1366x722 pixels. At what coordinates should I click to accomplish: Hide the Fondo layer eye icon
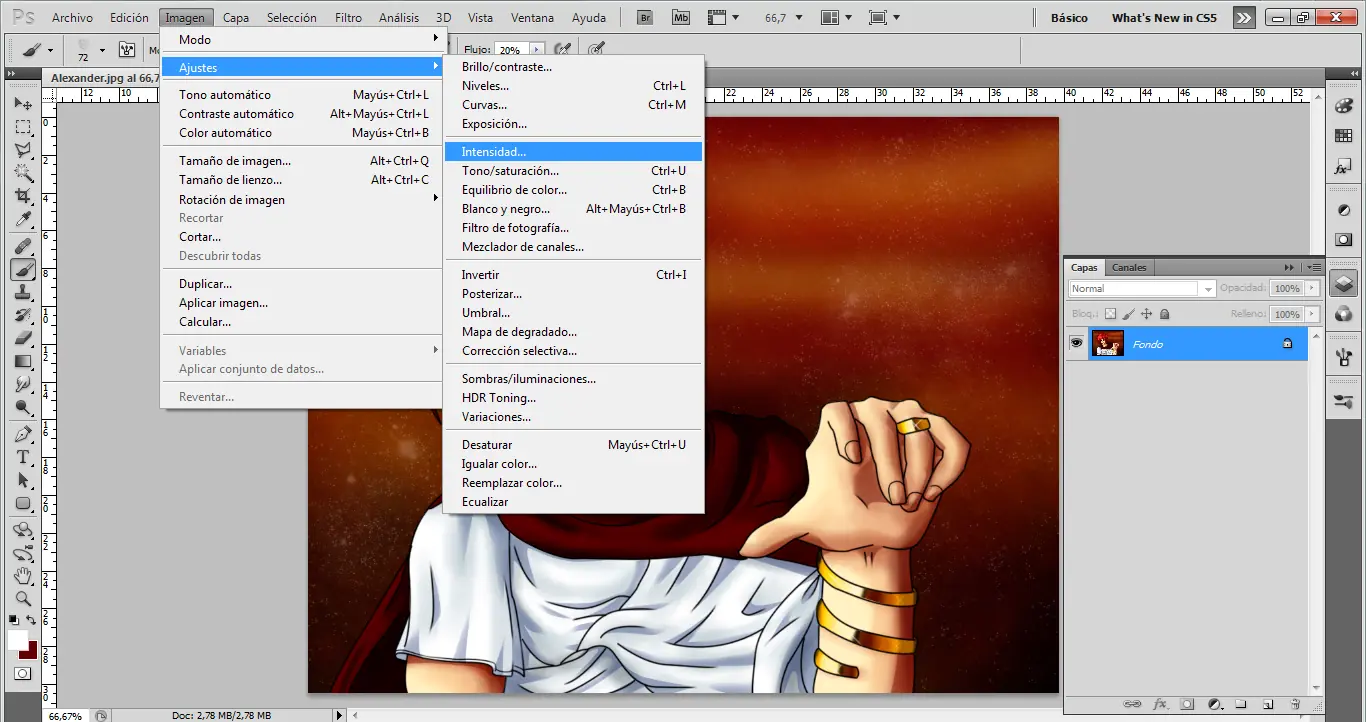pyautogui.click(x=1076, y=343)
